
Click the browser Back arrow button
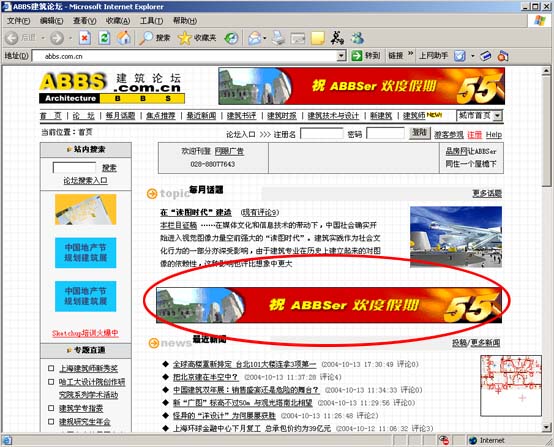[x=12, y=38]
